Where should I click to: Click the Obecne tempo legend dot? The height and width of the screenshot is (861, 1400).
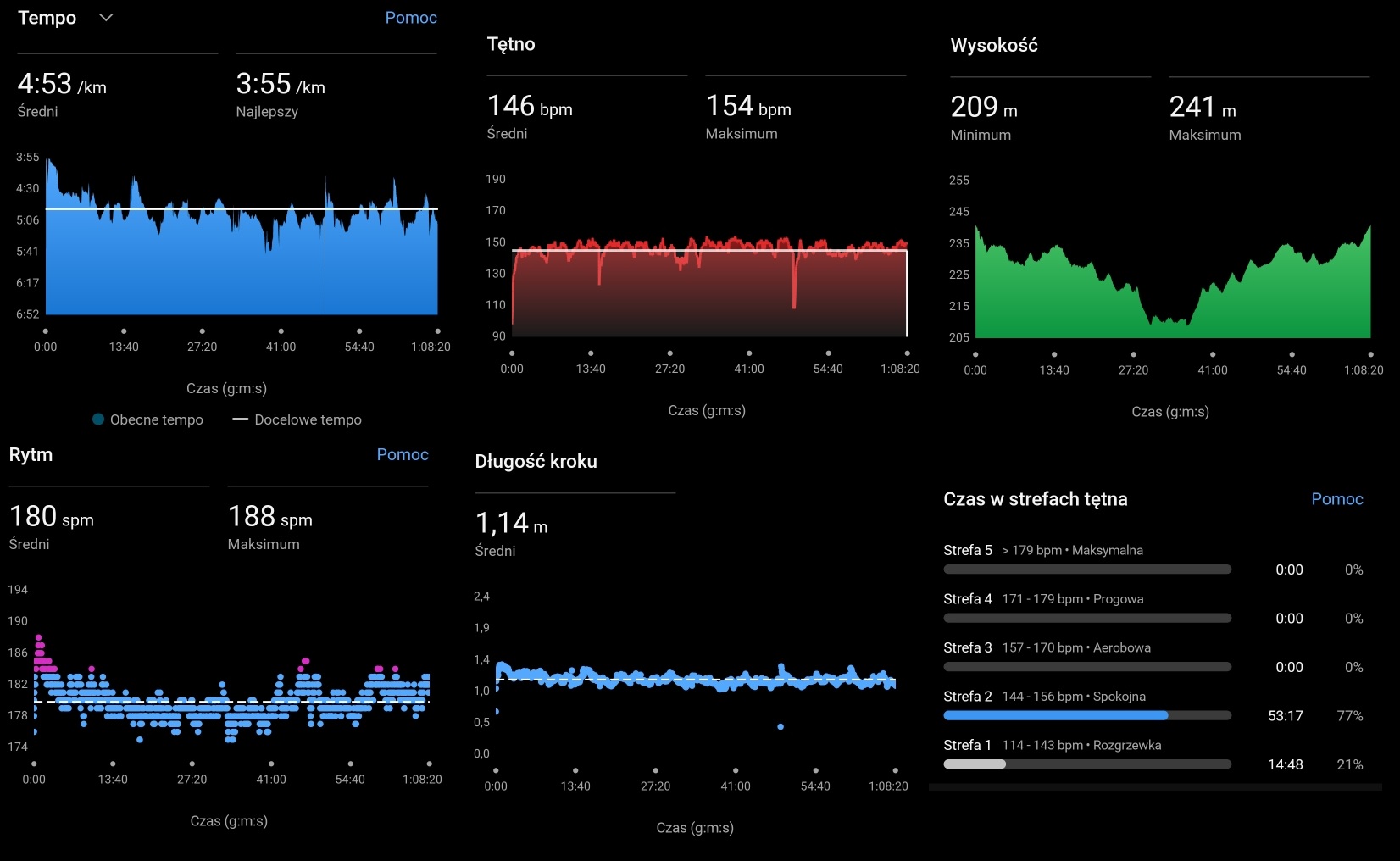[x=98, y=419]
